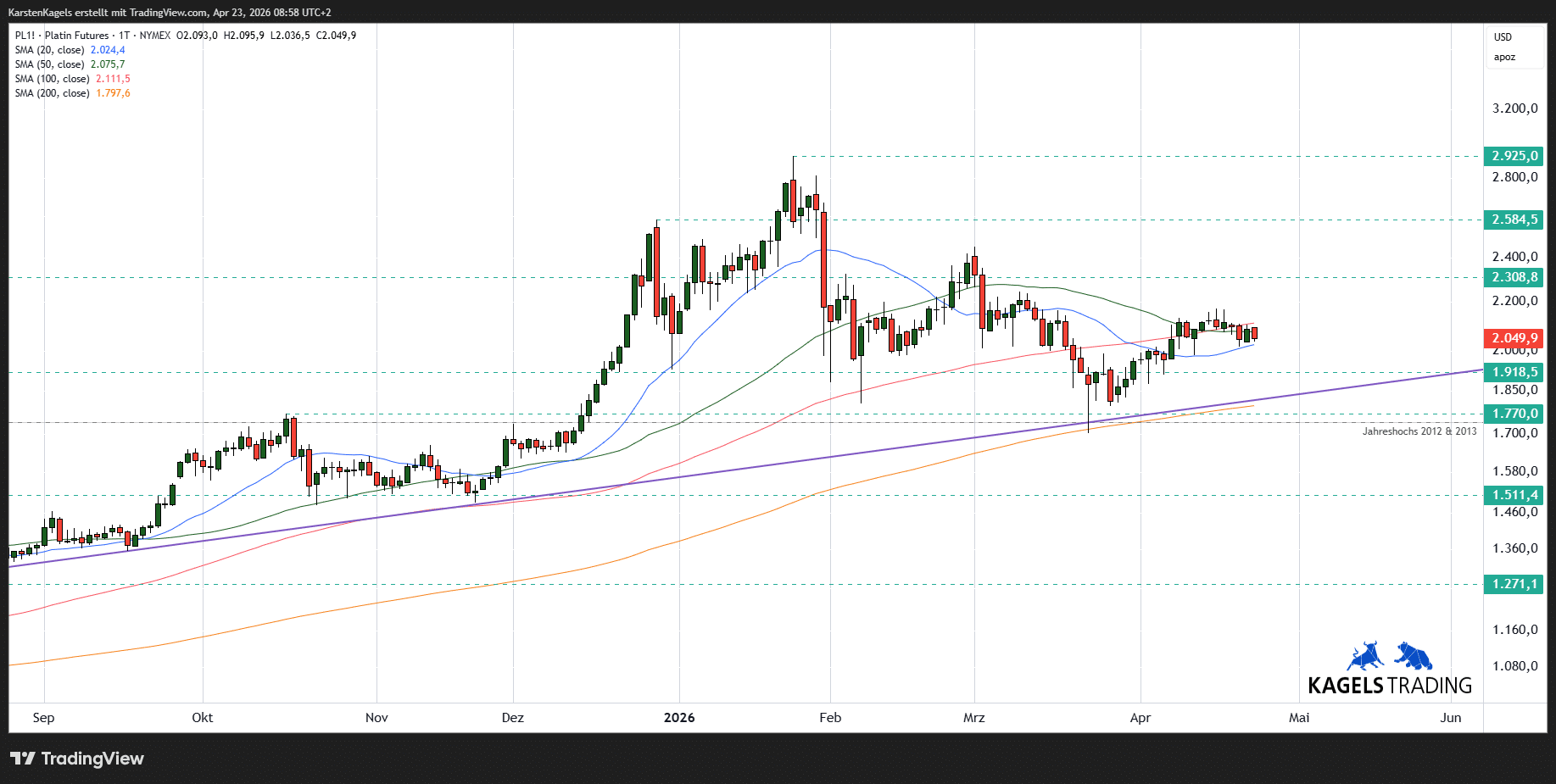Click the KAGELS TRADING text logo
This screenshot has height=784, width=1556.
tap(1389, 686)
